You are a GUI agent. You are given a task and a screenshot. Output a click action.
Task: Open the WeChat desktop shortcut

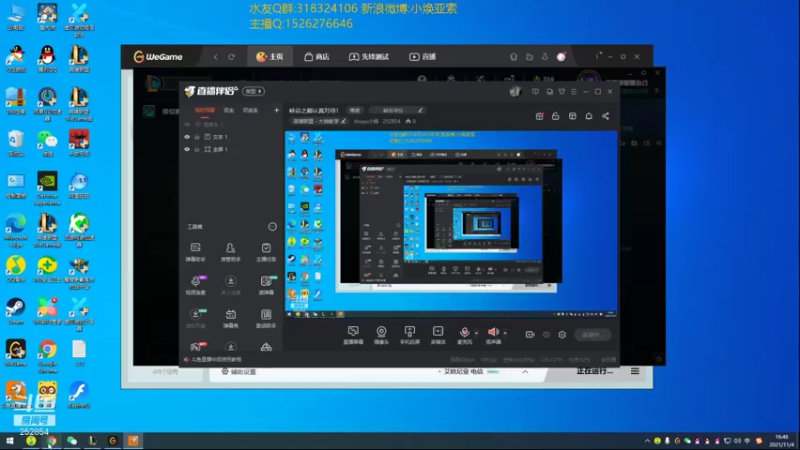pyautogui.click(x=47, y=143)
